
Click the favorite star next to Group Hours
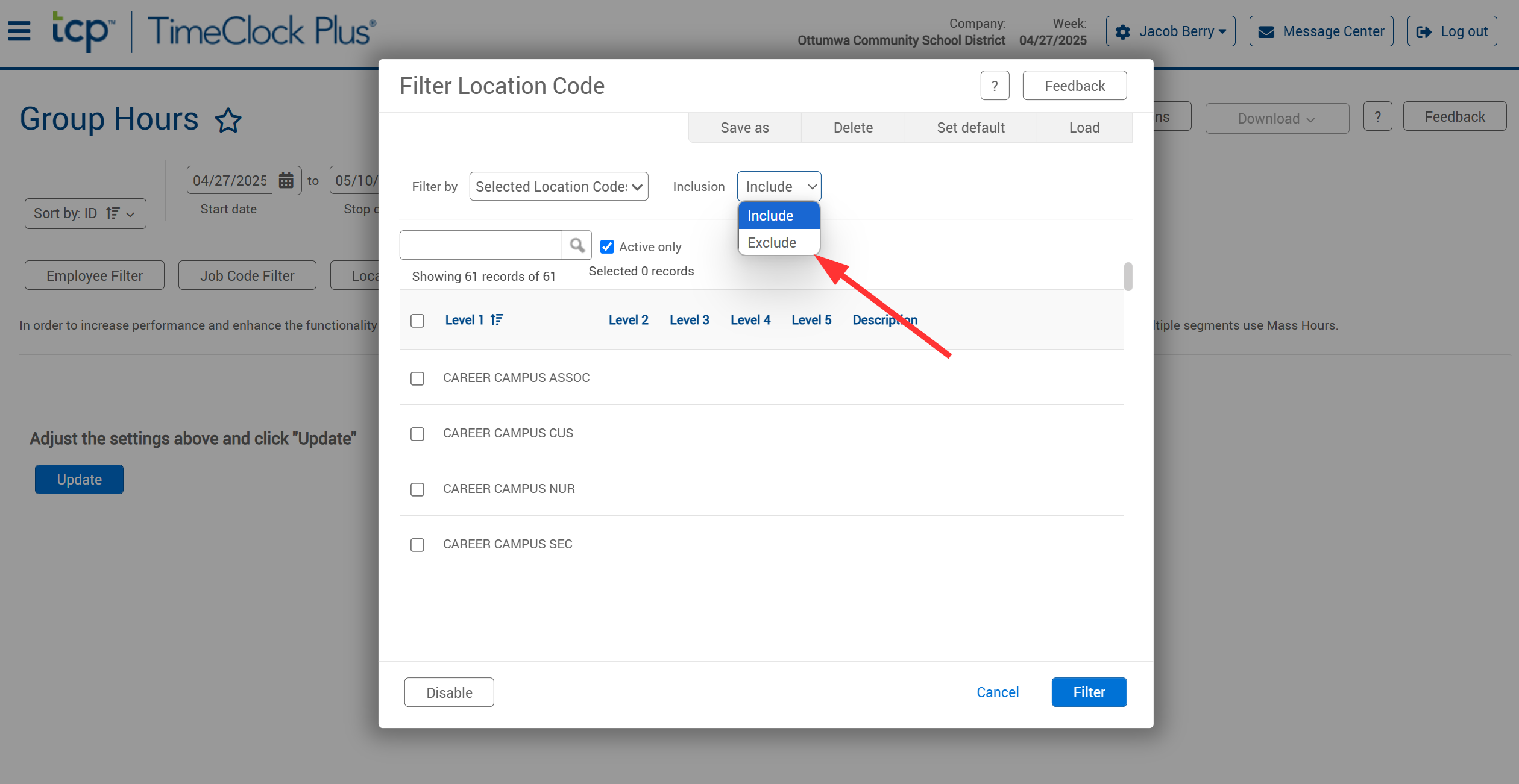(x=228, y=120)
